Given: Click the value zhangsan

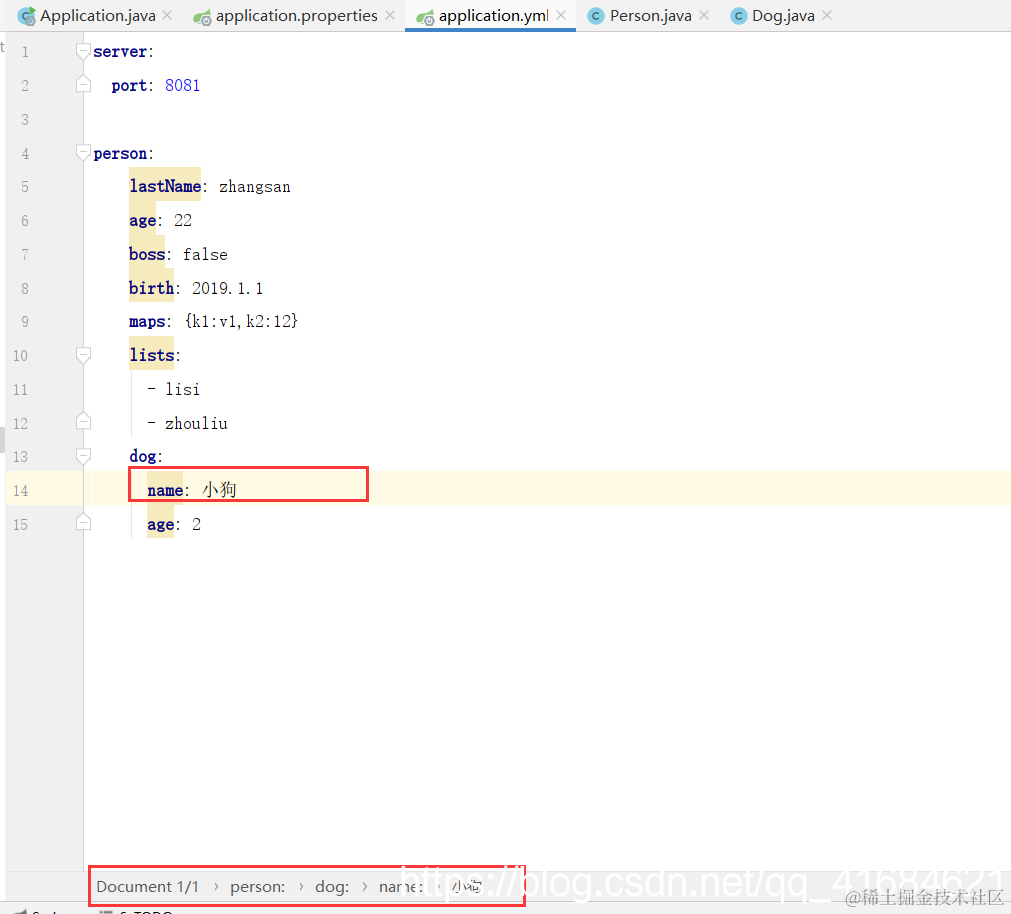Looking at the screenshot, I should coord(255,187).
